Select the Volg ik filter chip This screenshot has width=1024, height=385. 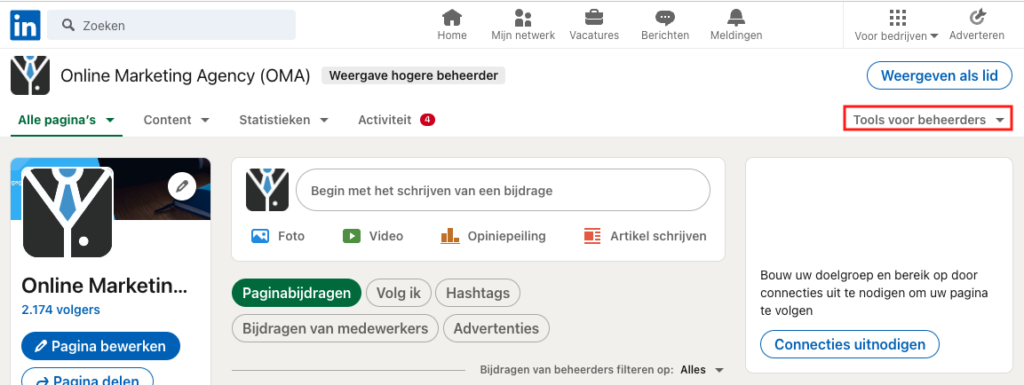(x=399, y=293)
